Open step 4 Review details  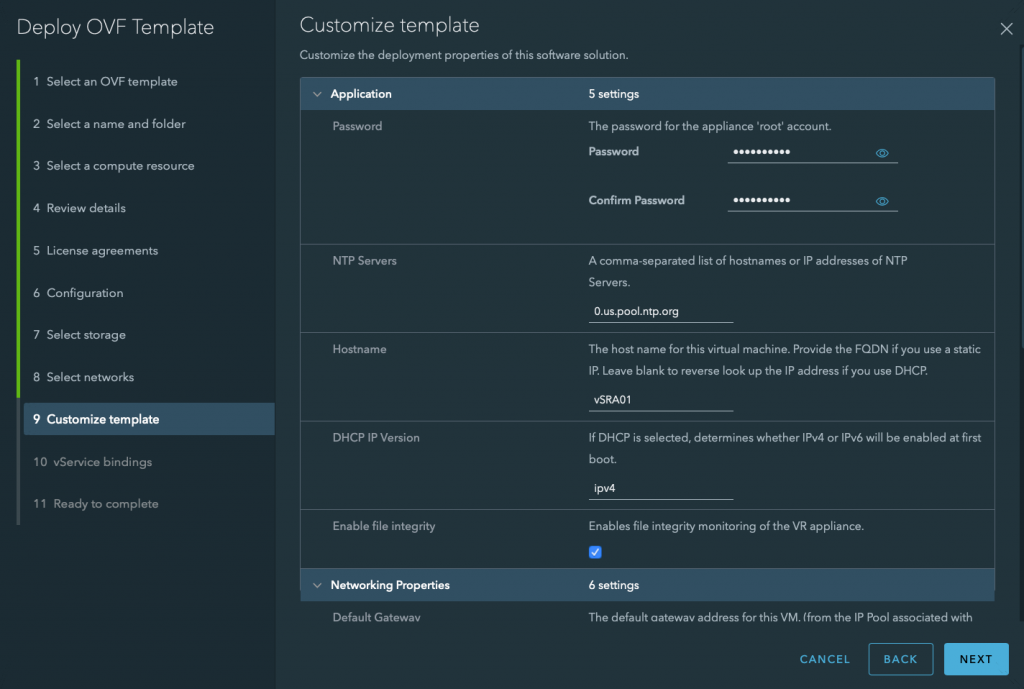(x=79, y=208)
